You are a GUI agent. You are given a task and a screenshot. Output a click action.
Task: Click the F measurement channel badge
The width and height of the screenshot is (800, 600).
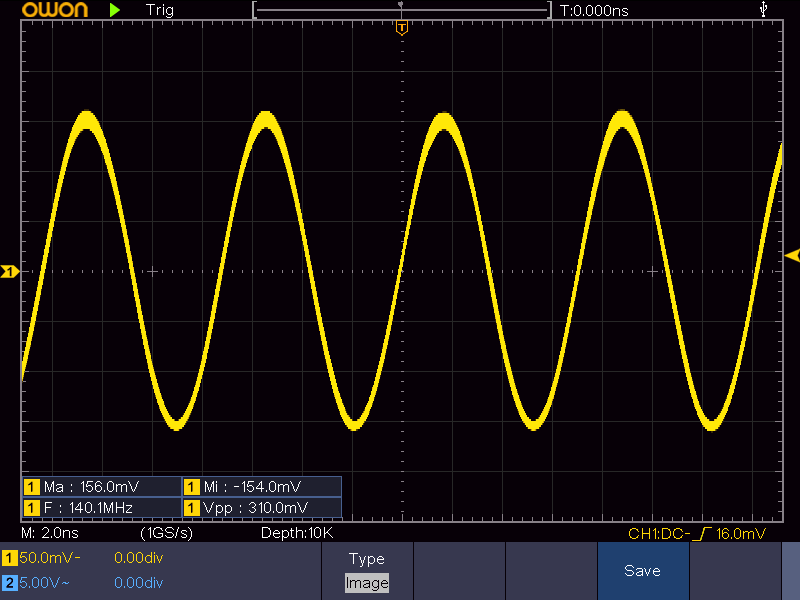(x=32, y=508)
